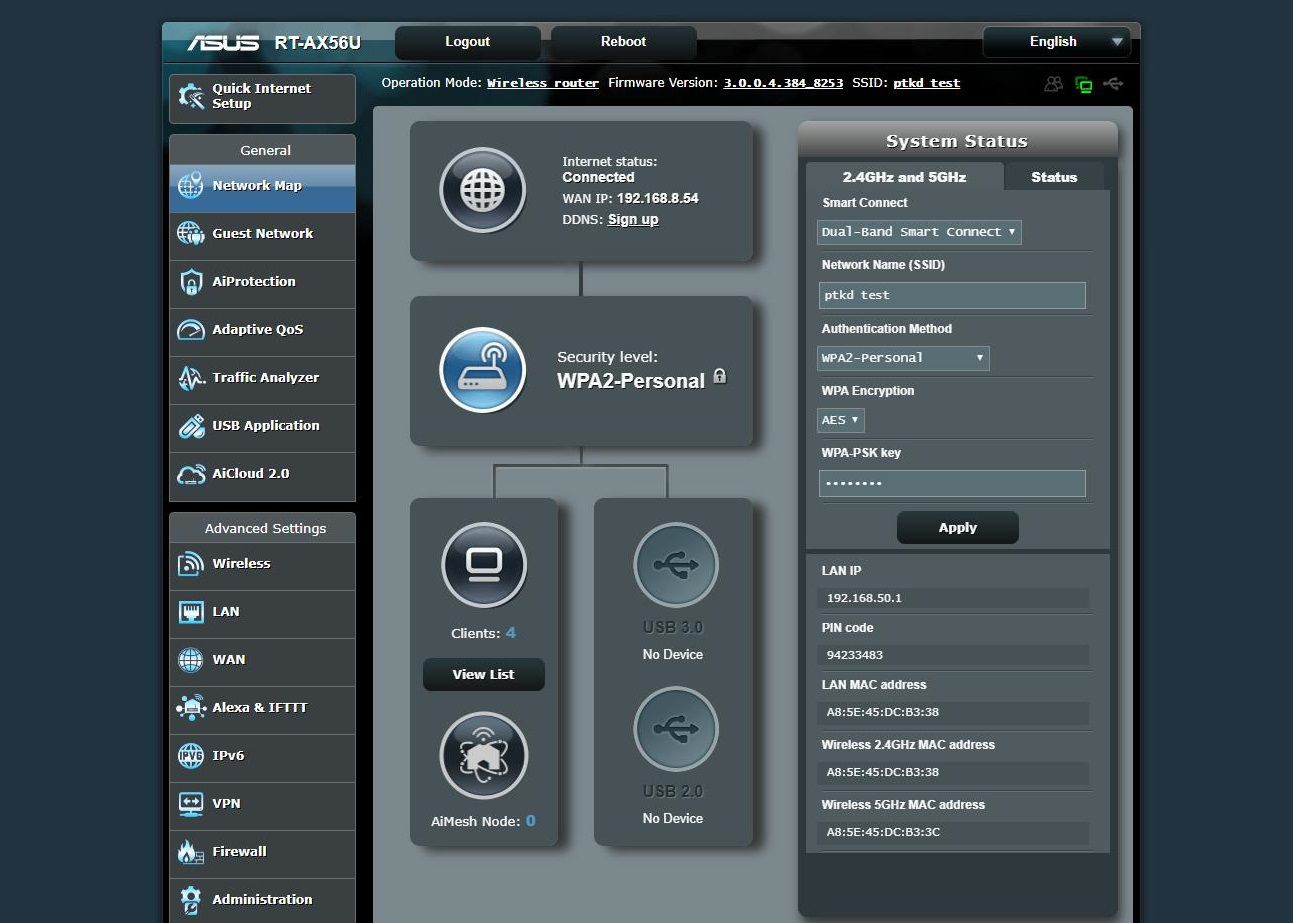Viewport: 1293px width, 923px height.
Task: Click the Wireless router operation mode link
Action: [x=543, y=83]
